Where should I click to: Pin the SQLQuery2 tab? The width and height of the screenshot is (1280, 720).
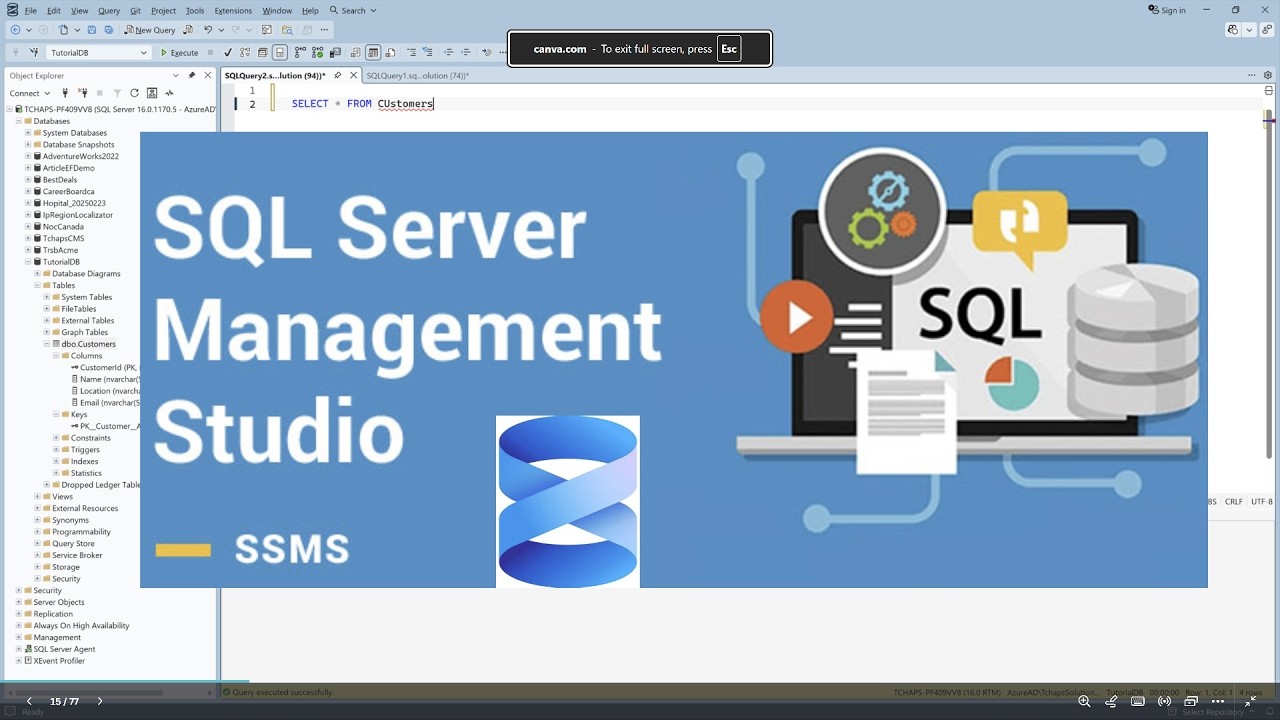(337, 75)
